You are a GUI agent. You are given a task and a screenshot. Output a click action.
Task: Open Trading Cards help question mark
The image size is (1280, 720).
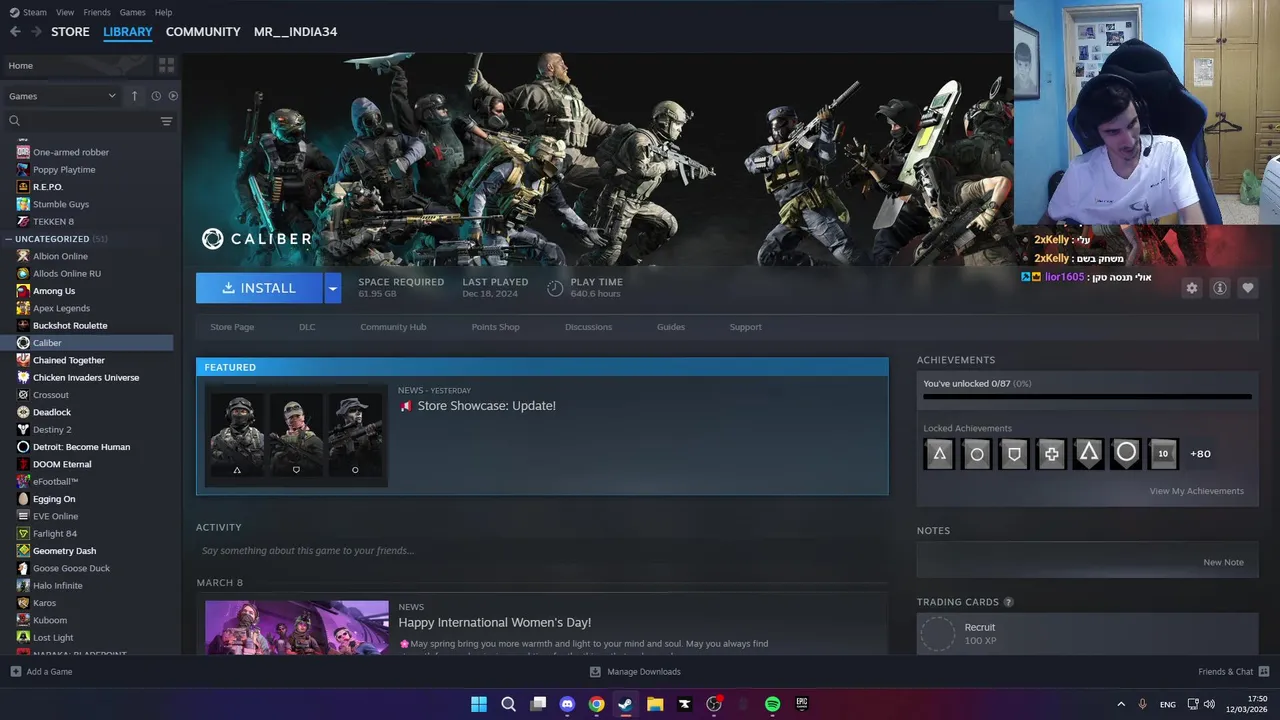pyautogui.click(x=1008, y=602)
